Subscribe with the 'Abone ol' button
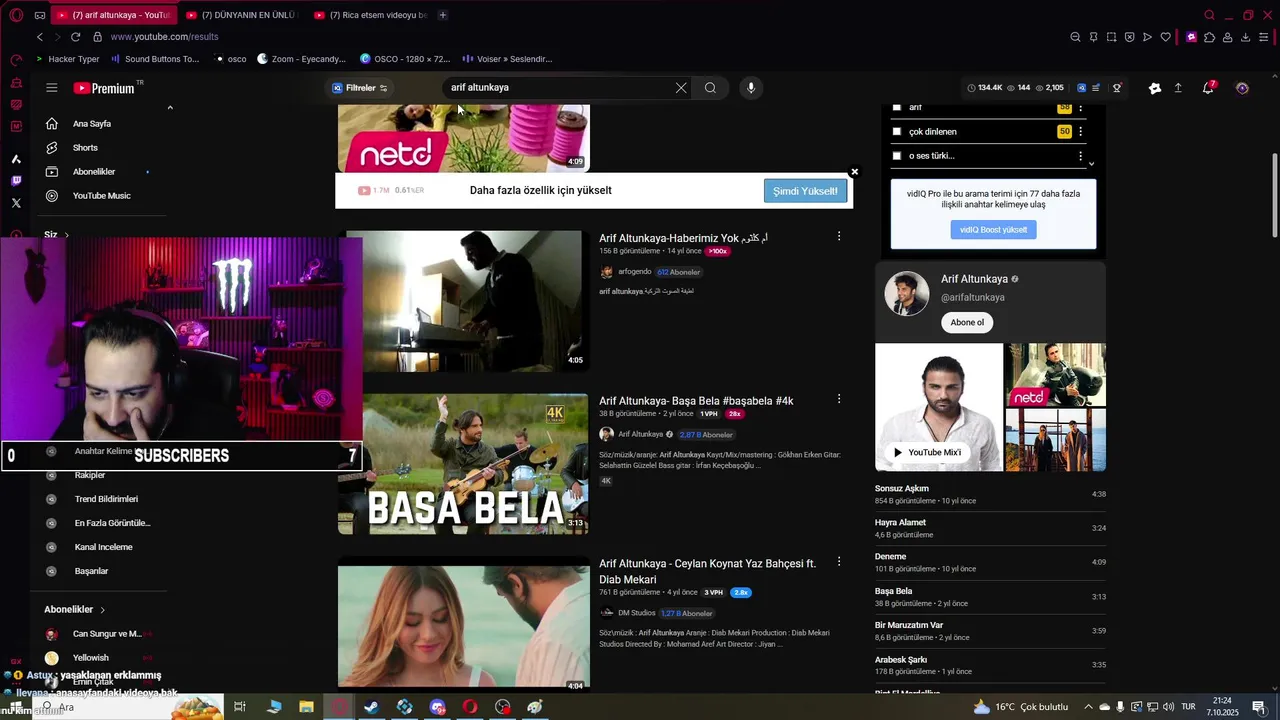 (x=967, y=323)
